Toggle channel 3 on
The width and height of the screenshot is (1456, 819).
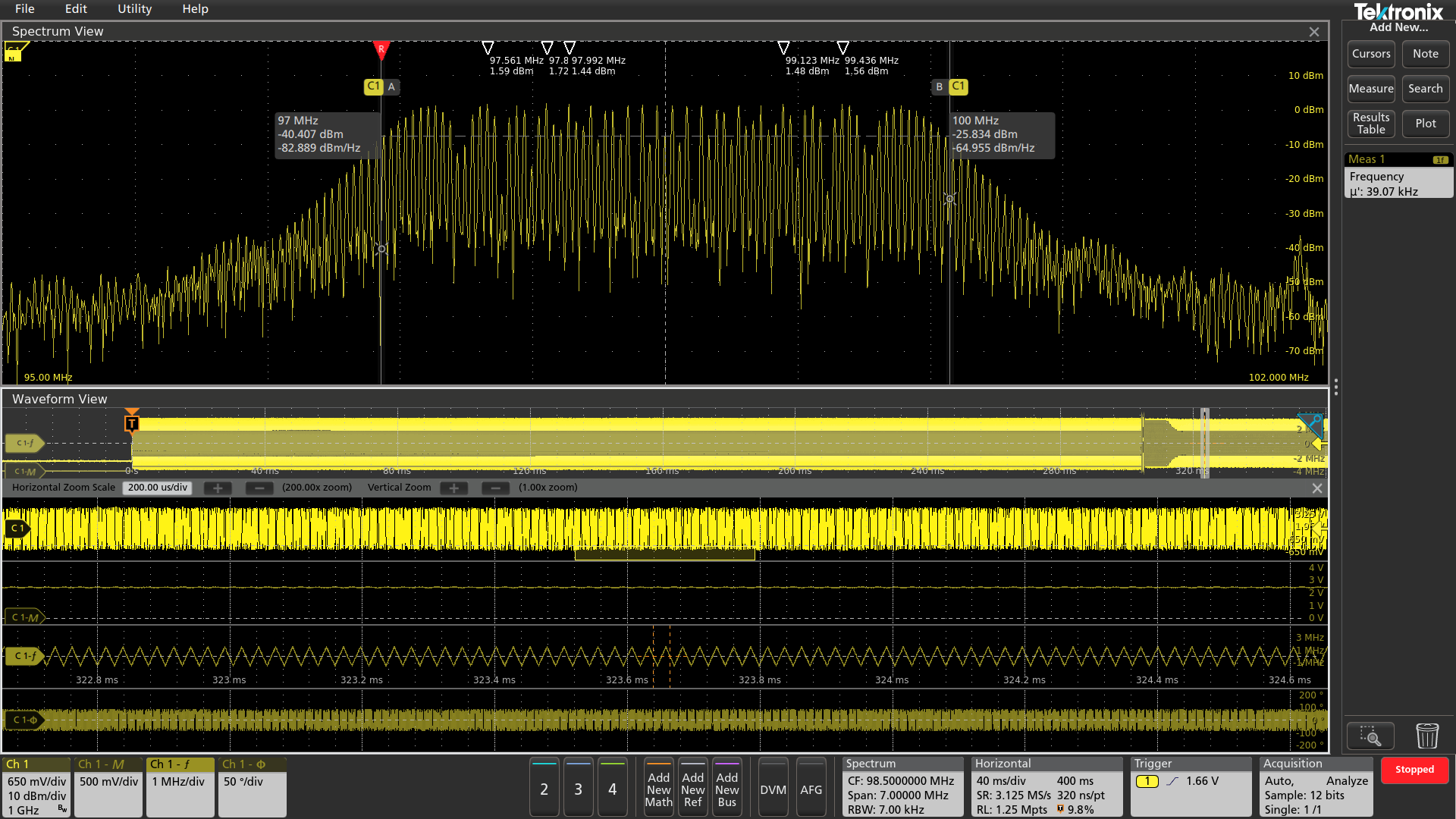578,789
